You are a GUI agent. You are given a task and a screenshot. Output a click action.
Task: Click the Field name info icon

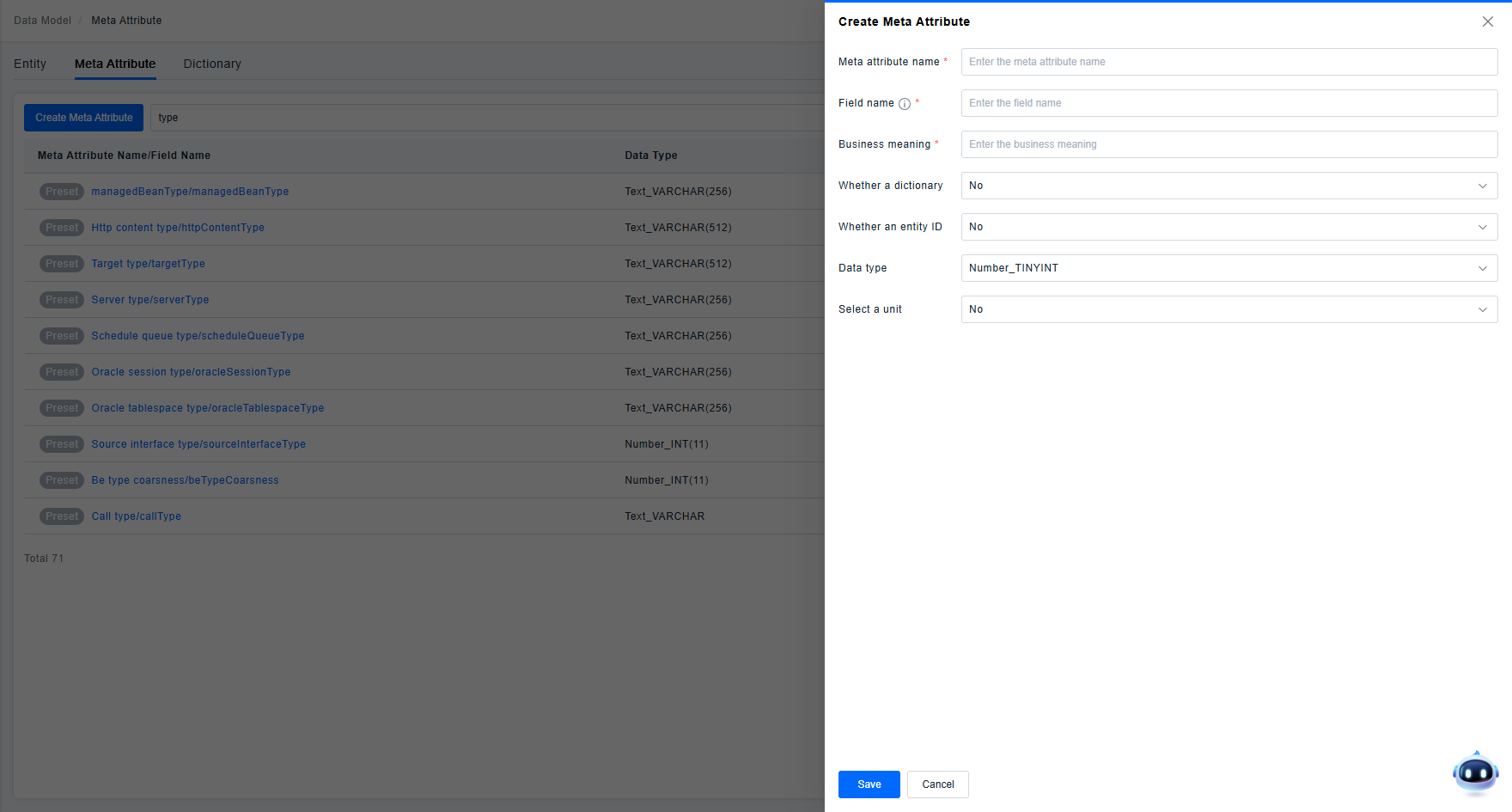tap(905, 104)
